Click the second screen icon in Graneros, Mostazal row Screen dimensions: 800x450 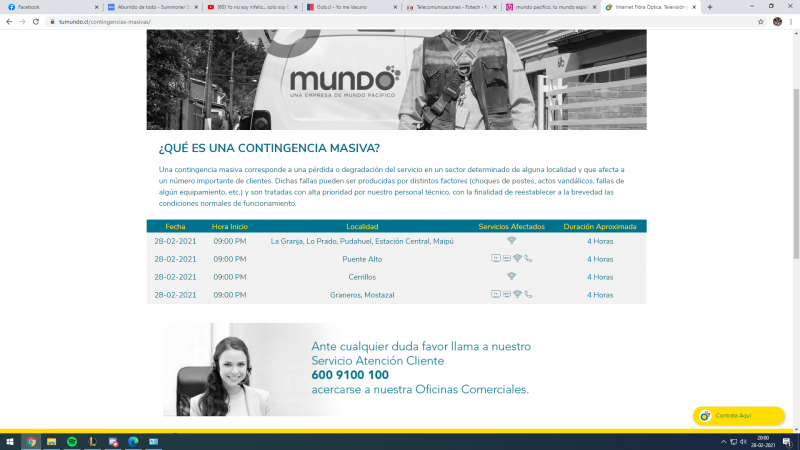click(507, 294)
